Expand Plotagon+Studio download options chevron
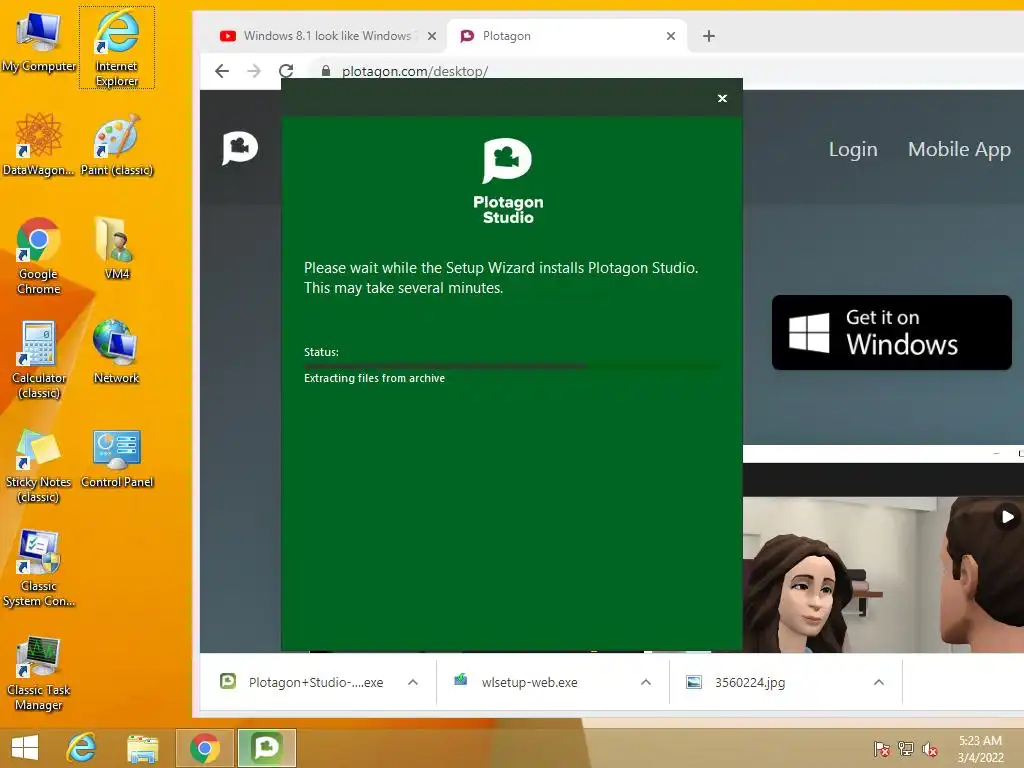Viewport: 1024px width, 768px height. (x=413, y=682)
